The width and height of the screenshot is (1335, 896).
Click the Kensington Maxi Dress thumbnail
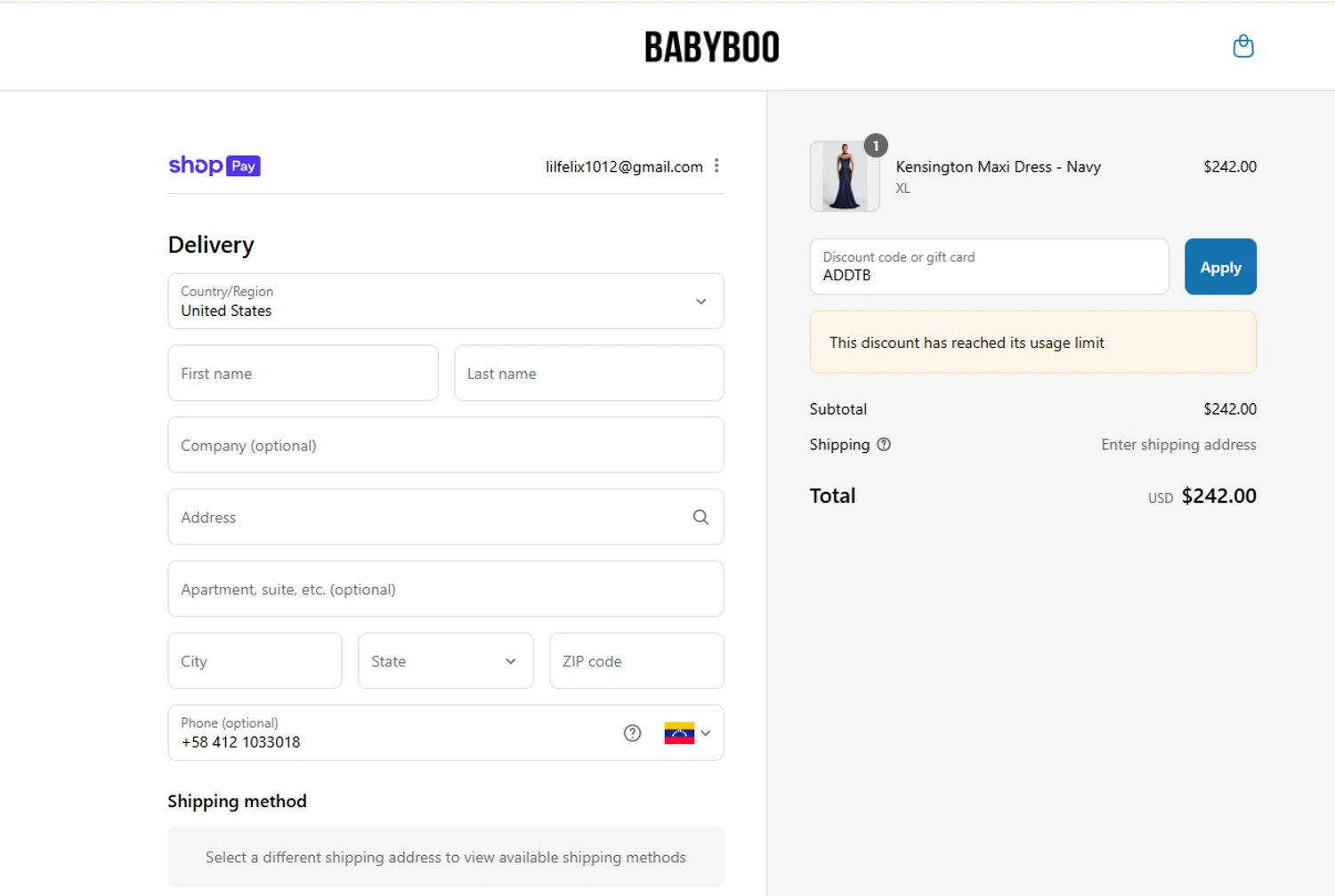845,176
